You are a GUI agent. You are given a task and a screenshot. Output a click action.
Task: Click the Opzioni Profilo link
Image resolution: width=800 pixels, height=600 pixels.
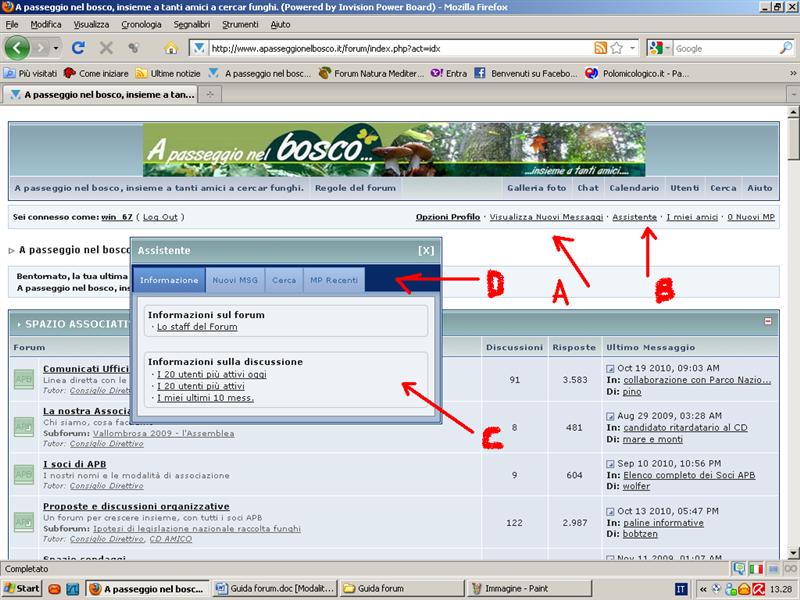pyautogui.click(x=448, y=217)
